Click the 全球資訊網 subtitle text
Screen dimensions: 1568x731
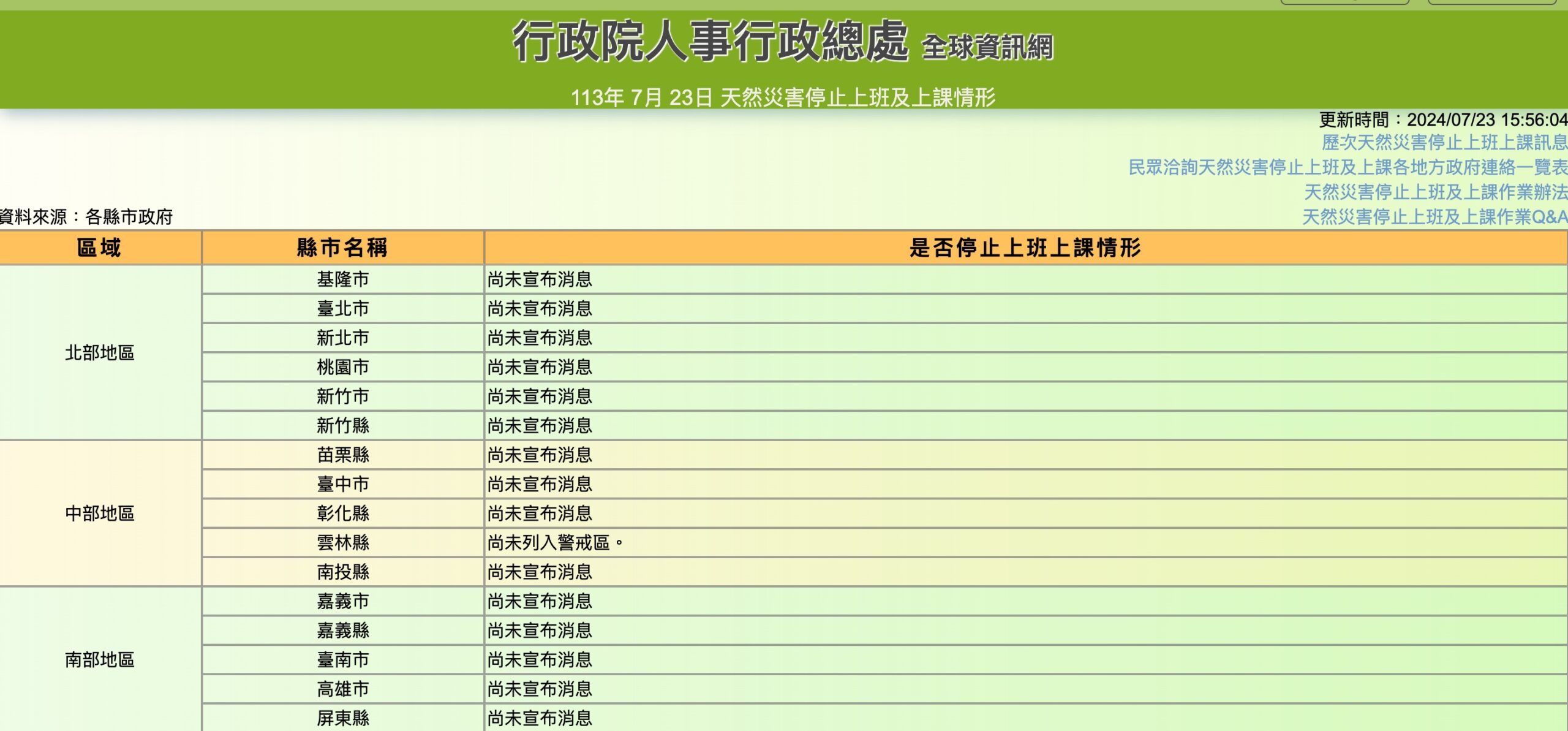pyautogui.click(x=987, y=48)
